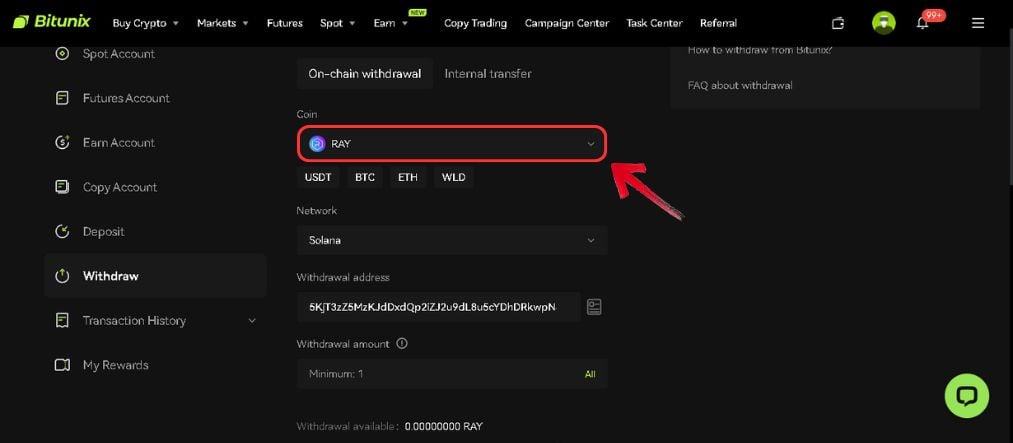Click the Withdraw sidebar icon
This screenshot has width=1013, height=443.
tap(62, 276)
